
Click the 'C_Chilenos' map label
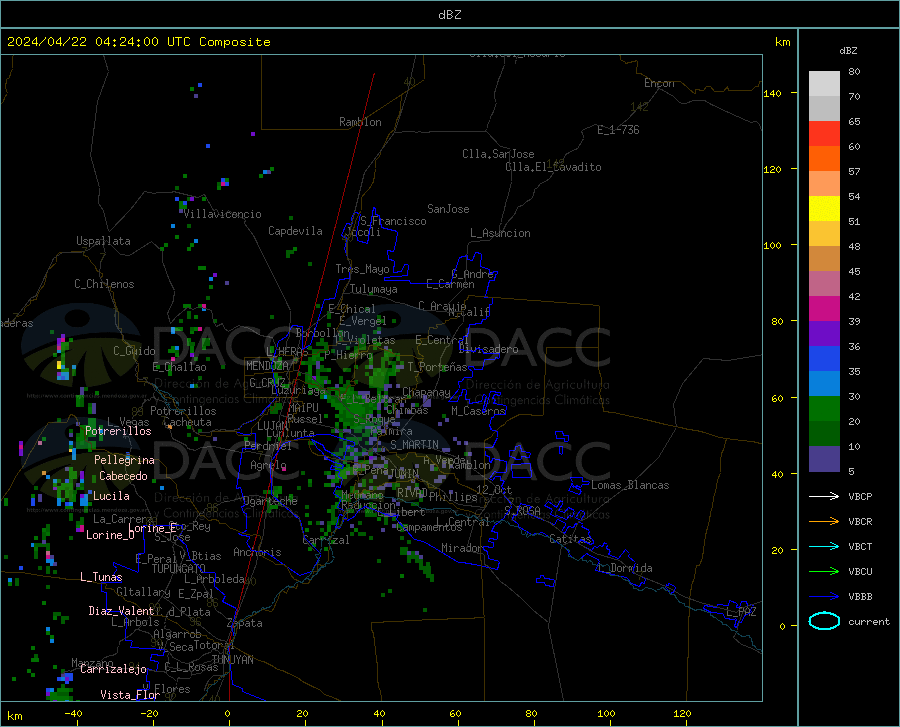pos(104,284)
